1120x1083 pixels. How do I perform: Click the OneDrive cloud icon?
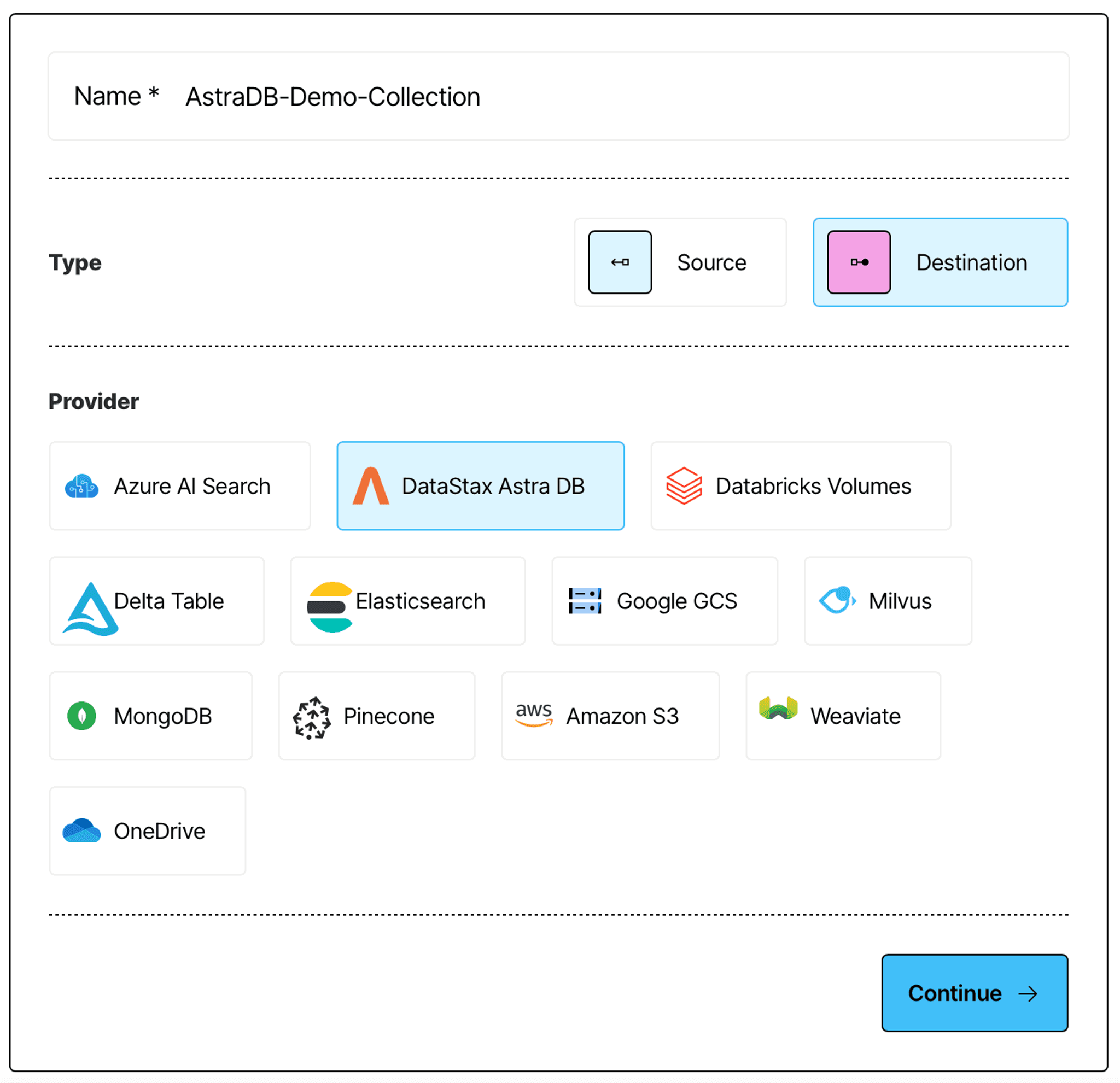point(81,830)
